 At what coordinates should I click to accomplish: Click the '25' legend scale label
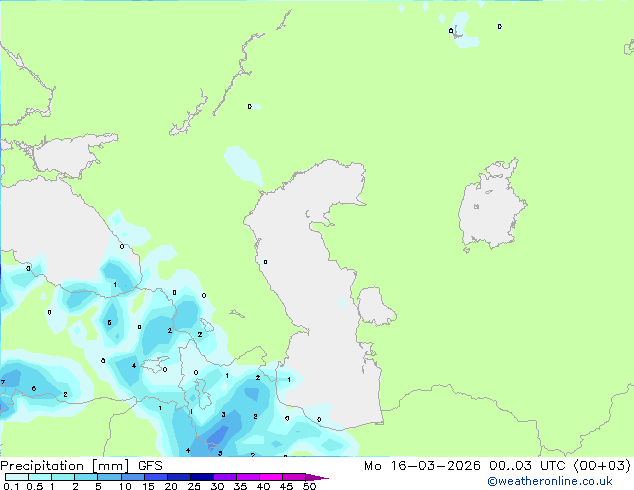click(x=194, y=486)
